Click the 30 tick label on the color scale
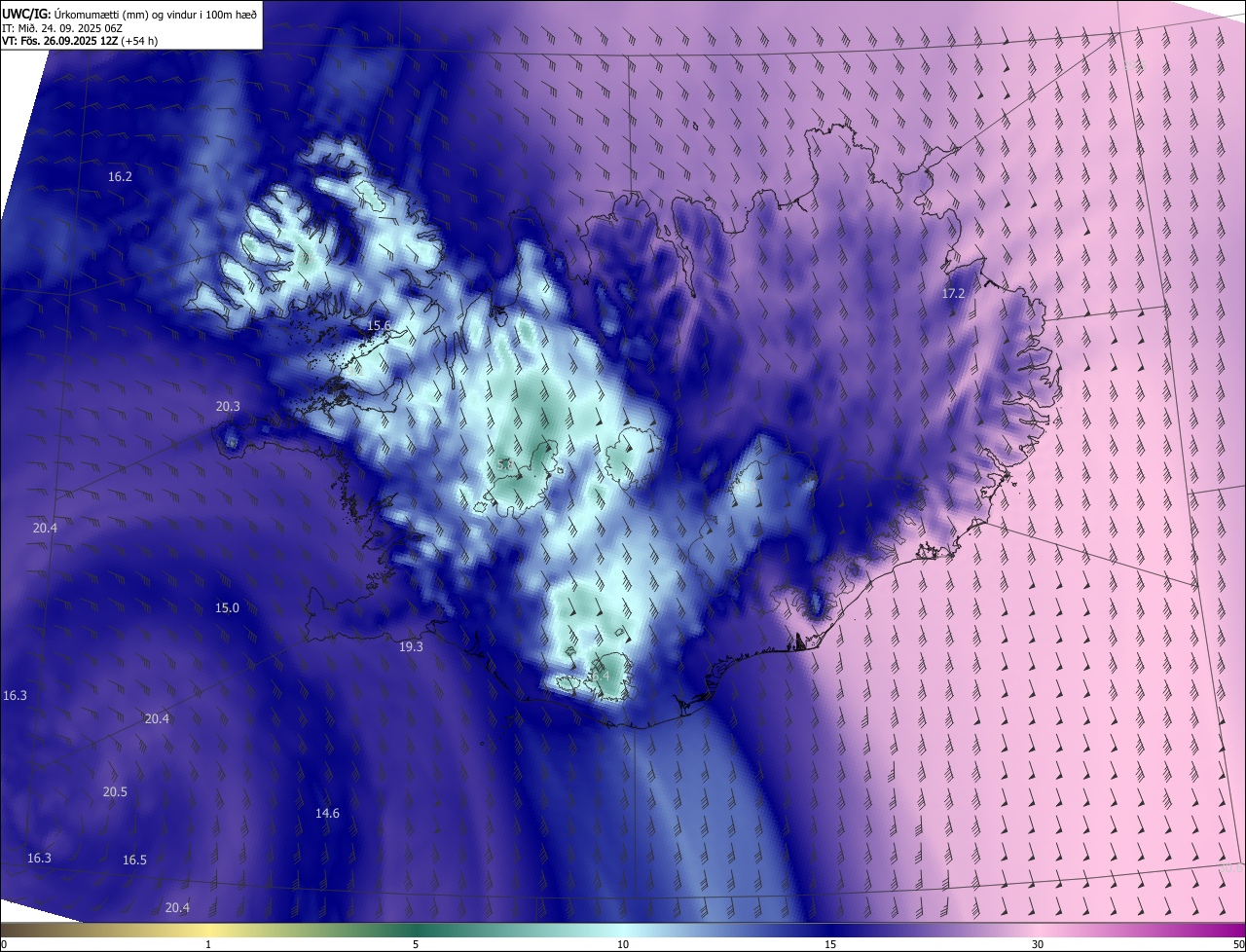The width and height of the screenshot is (1246, 952). [x=1038, y=944]
